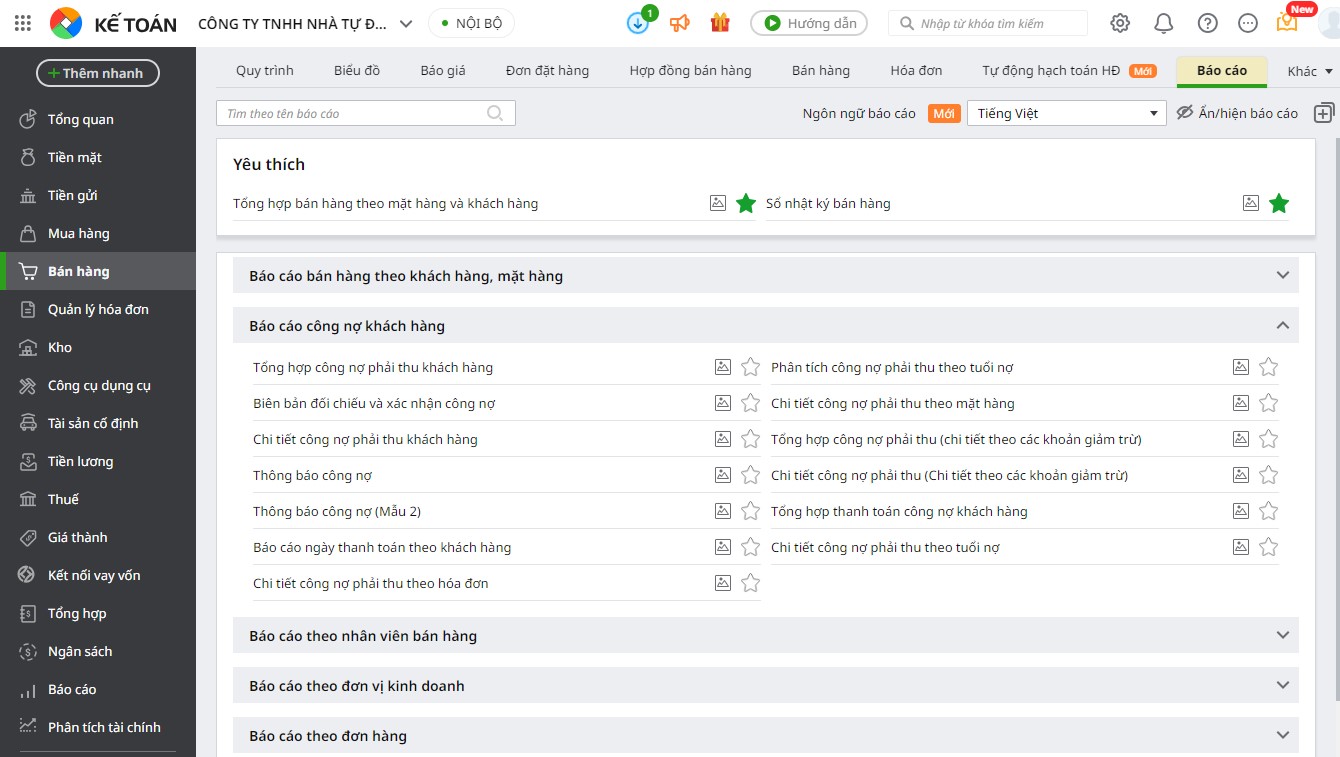Screen dimensions: 1340x757
Task: Star Phân tích công nợ phải thu theo tuổi nợ
Action: click(x=1269, y=367)
